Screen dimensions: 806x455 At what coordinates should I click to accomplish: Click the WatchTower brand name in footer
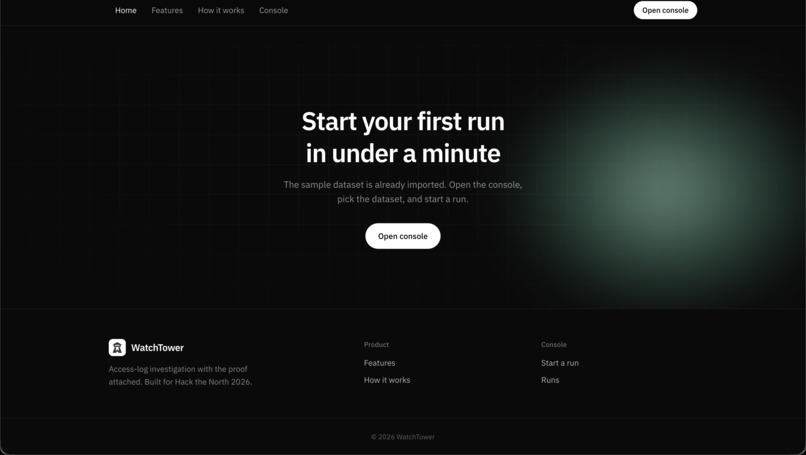157,348
